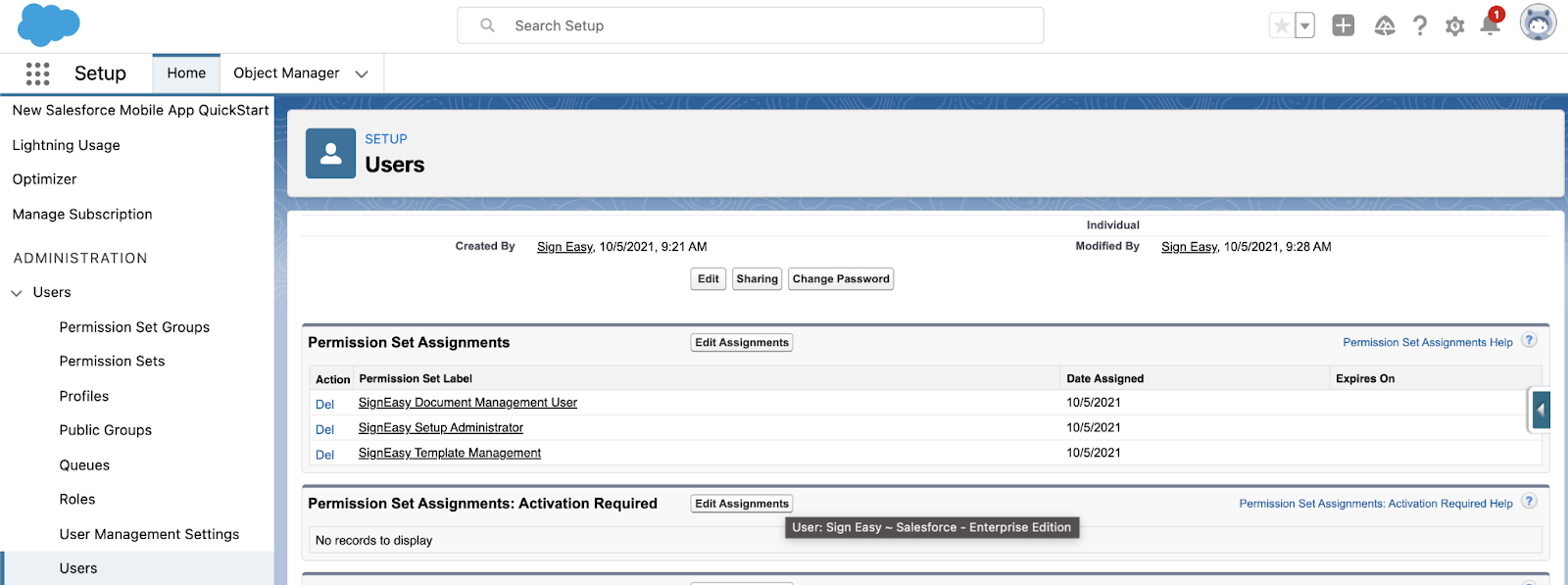The width and height of the screenshot is (1568, 585).
Task: Switch to the Home tab
Action: coord(186,73)
